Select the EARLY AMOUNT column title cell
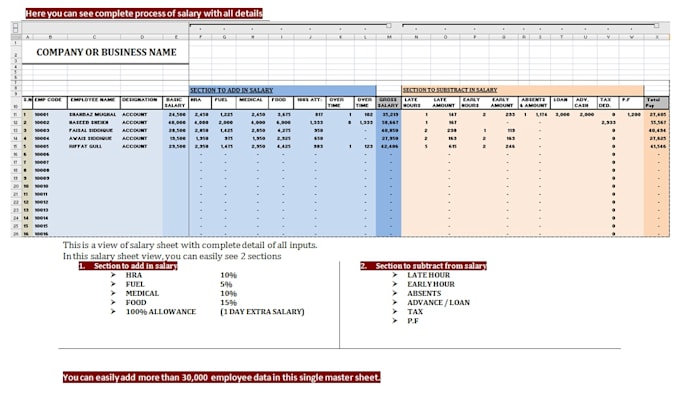Image resolution: width=680 pixels, height=402 pixels. (503, 103)
